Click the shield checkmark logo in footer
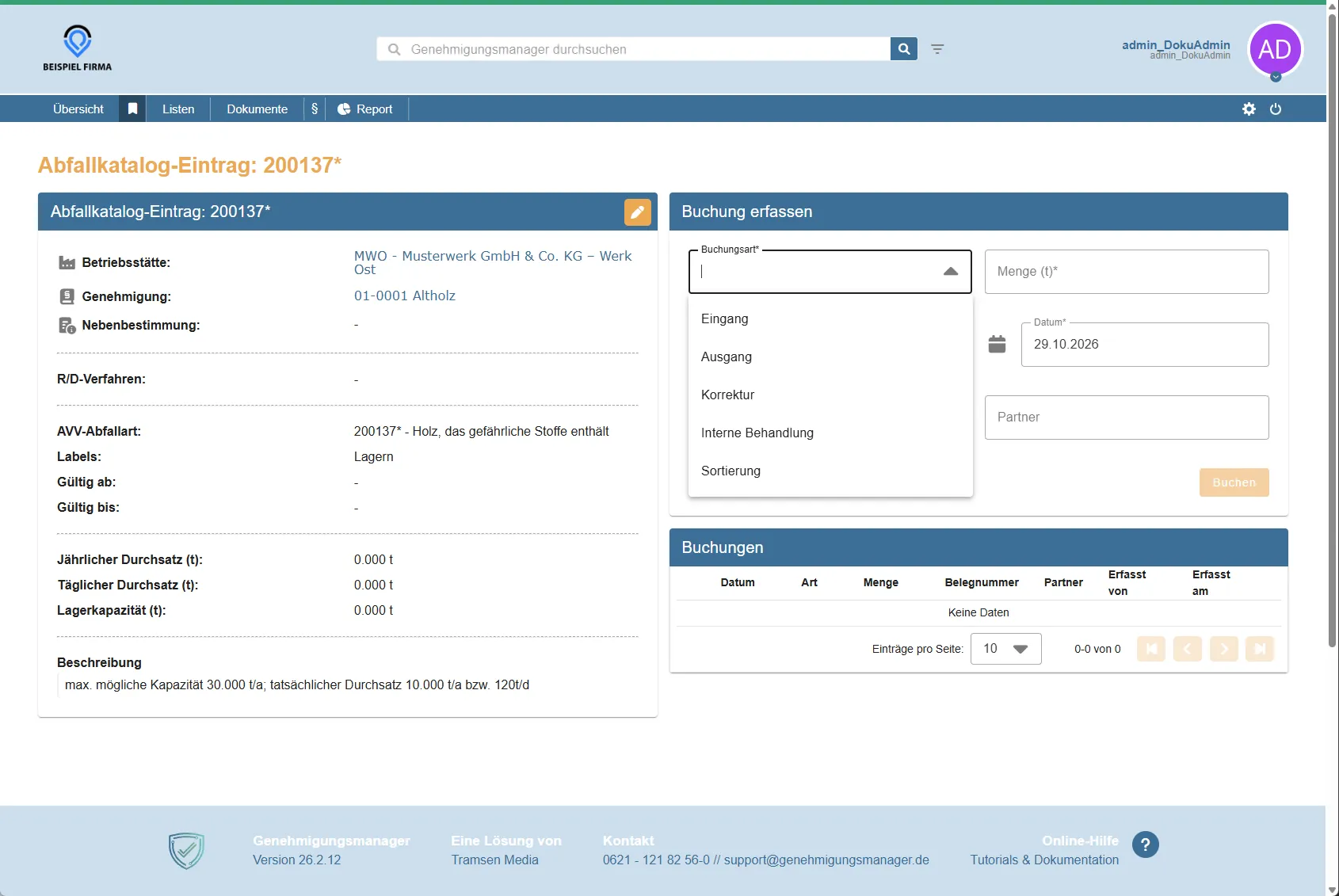Viewport: 1339px width, 896px height. coord(186,851)
